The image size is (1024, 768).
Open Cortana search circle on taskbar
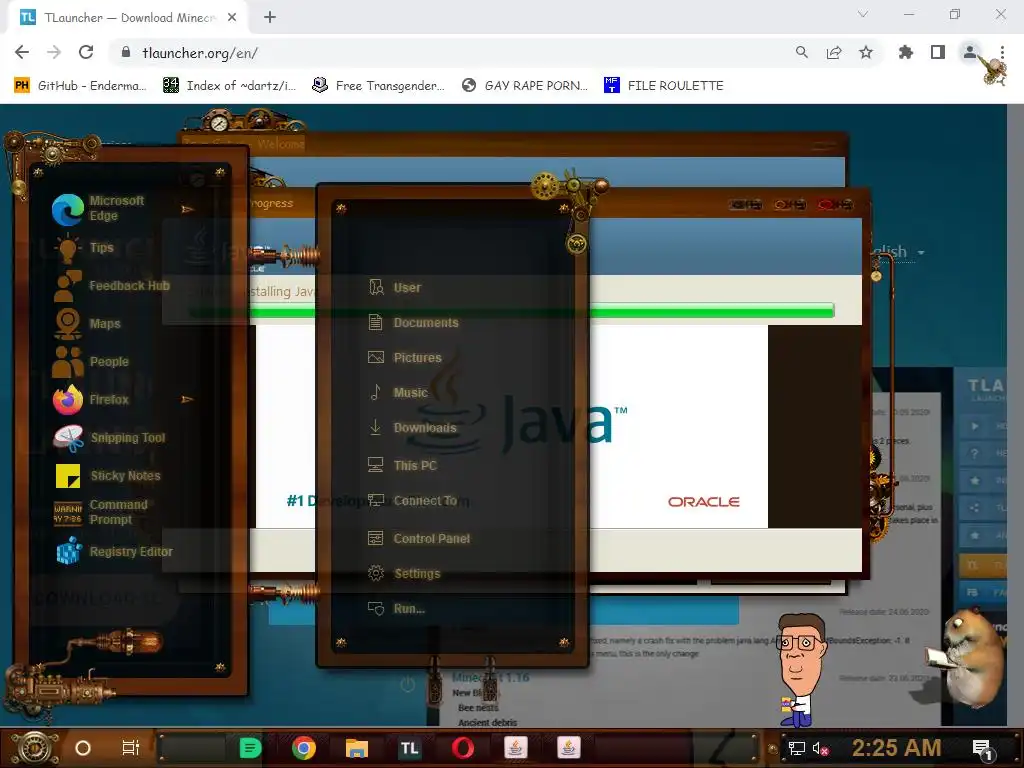(83, 748)
